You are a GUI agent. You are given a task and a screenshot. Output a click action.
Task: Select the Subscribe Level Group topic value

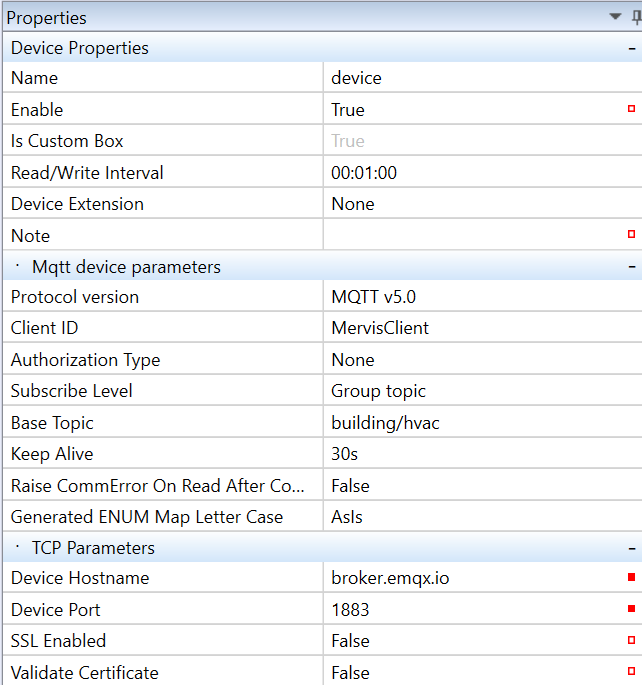[x=376, y=391]
